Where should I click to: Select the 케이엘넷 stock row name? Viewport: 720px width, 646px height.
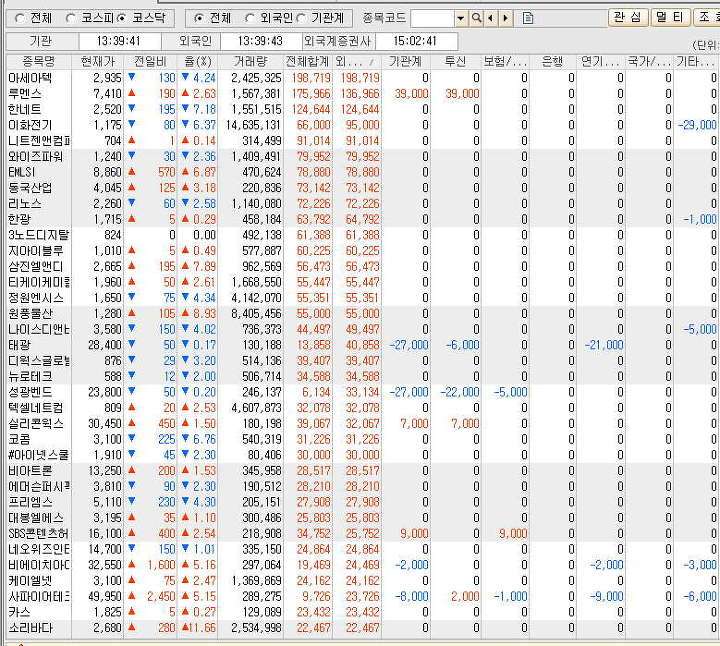30,580
